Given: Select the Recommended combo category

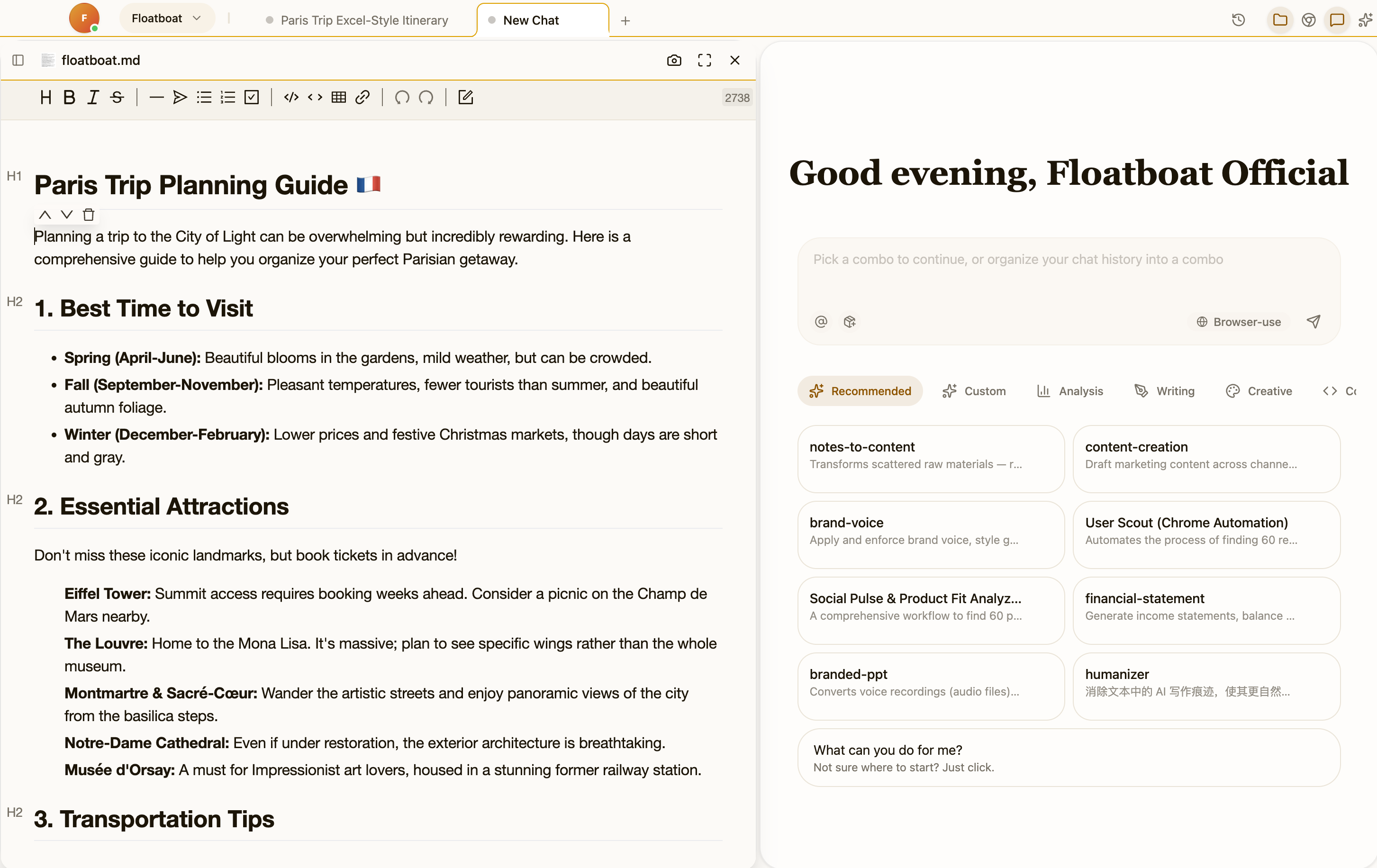Looking at the screenshot, I should (860, 391).
